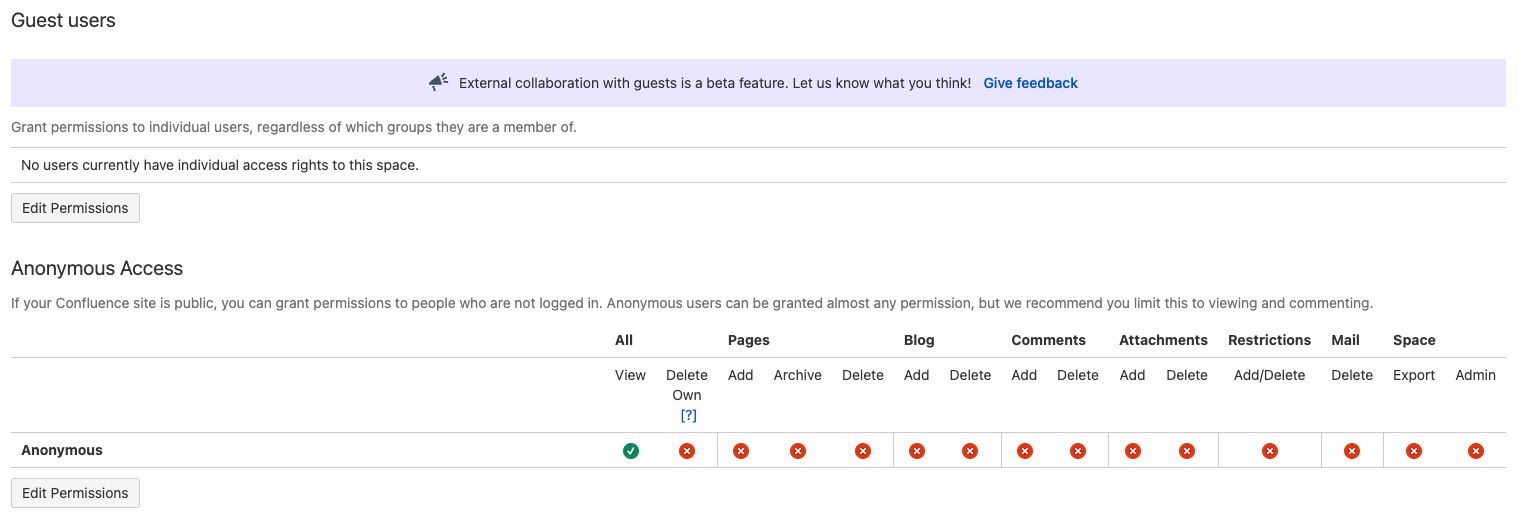Screen dimensions: 1531x514
Task: Open the [?] help link under Delete Own
Action: tap(688, 415)
